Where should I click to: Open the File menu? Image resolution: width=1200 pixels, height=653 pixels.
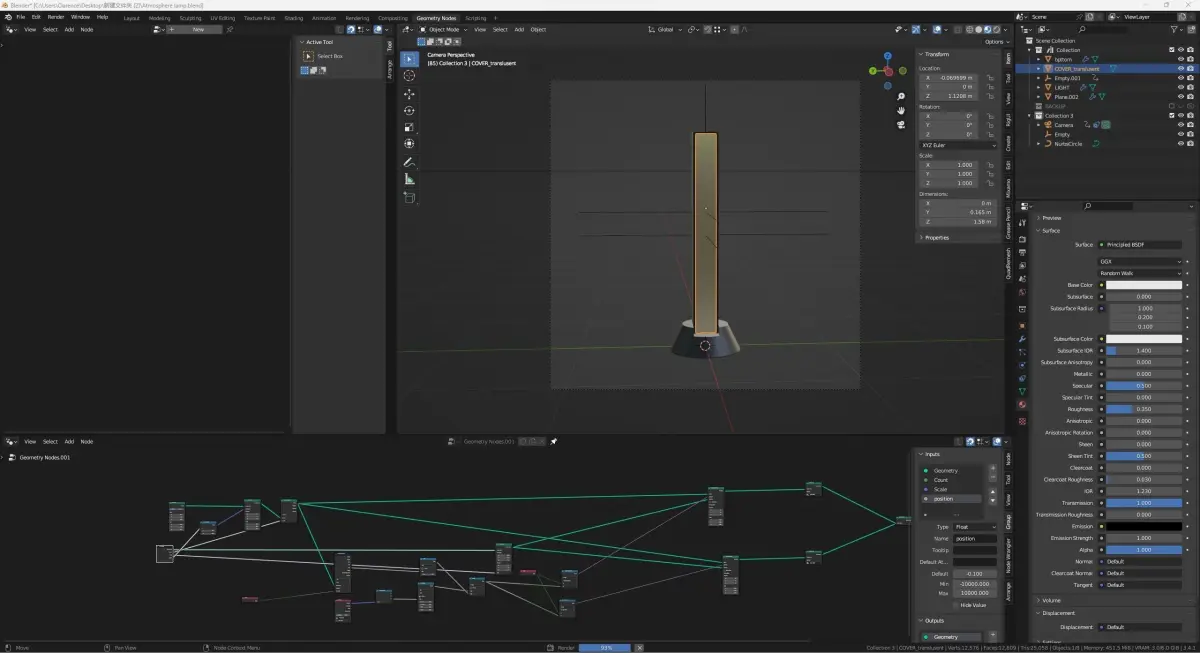(21, 17)
